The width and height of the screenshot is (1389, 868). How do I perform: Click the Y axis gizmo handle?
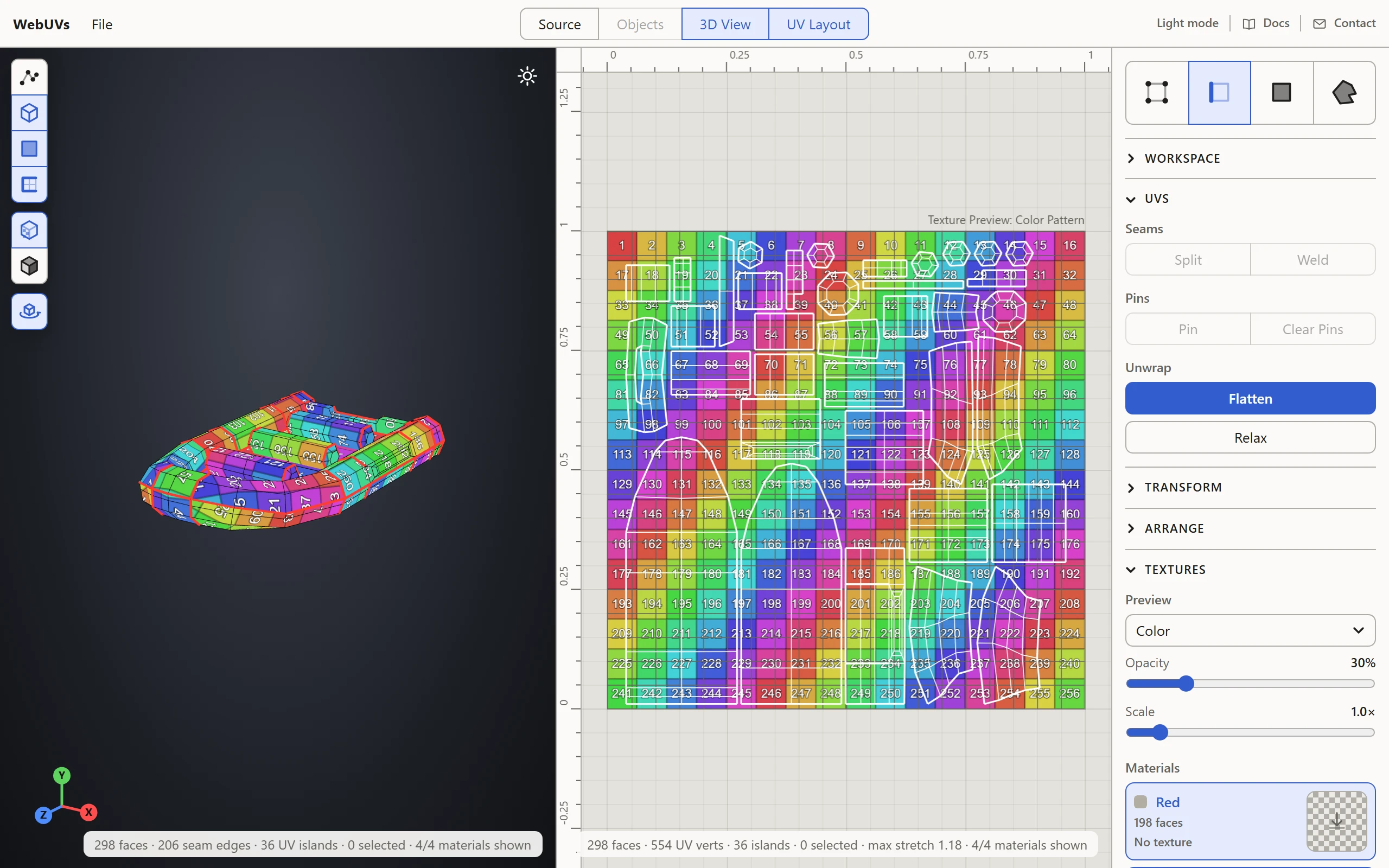pyautogui.click(x=61, y=776)
